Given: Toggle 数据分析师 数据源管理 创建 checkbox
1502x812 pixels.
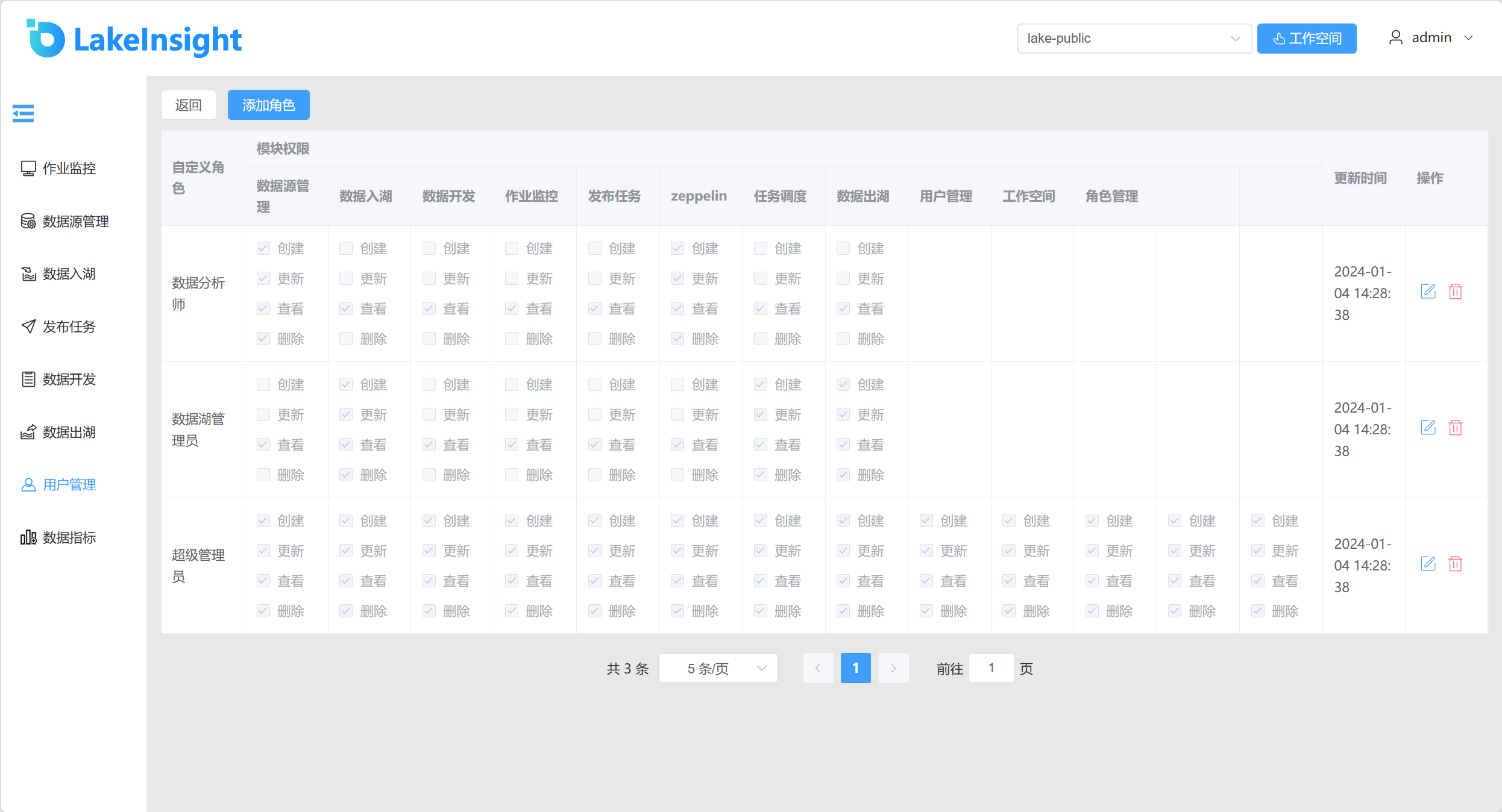Looking at the screenshot, I should click(263, 248).
